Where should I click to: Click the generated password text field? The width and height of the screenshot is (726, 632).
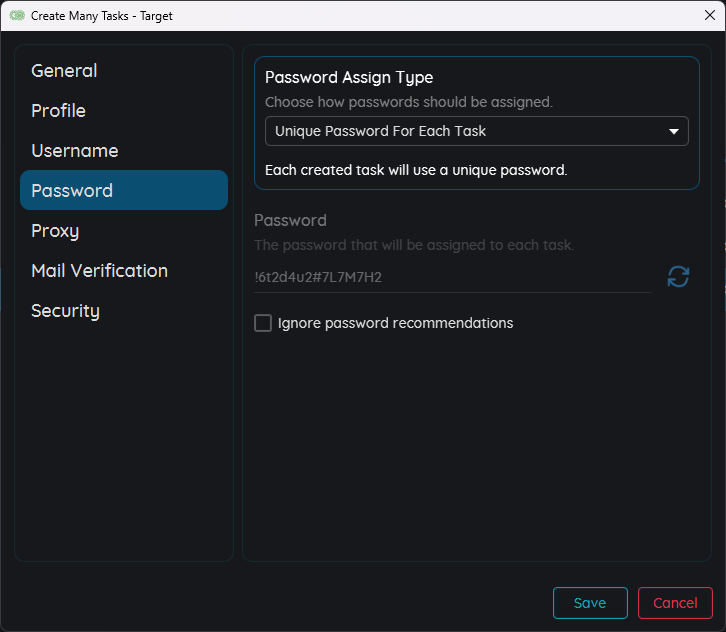coord(450,277)
